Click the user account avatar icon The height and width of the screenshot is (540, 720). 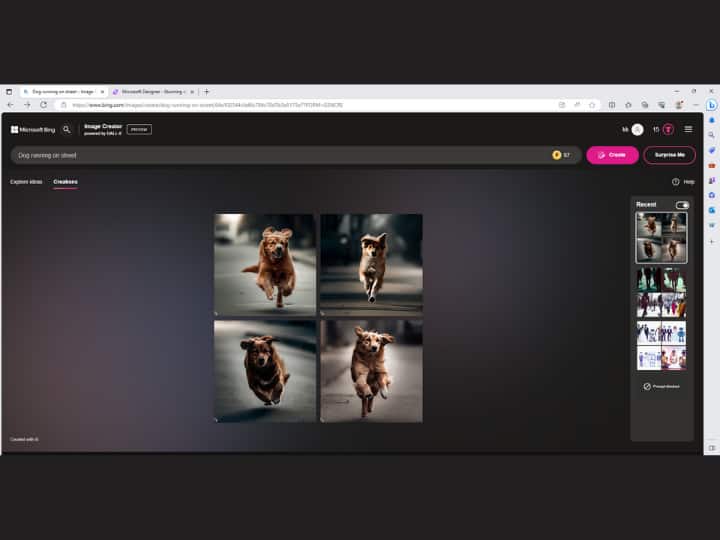click(637, 129)
